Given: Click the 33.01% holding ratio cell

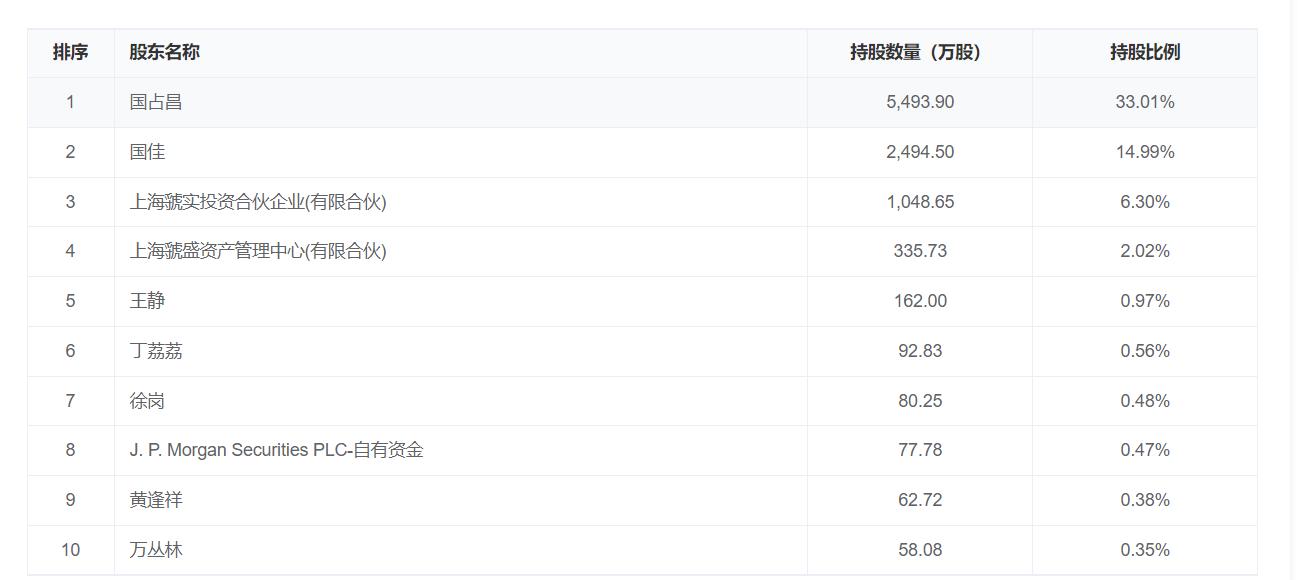Looking at the screenshot, I should tap(1145, 102).
